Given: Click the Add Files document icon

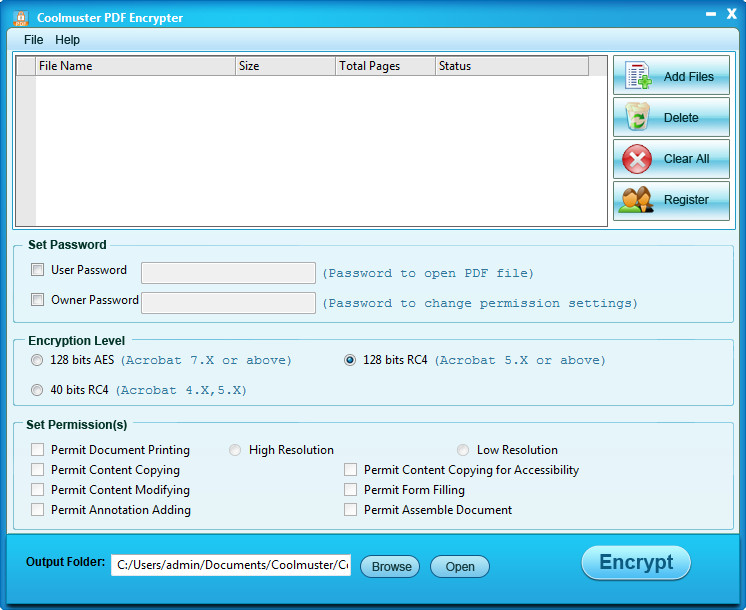Looking at the screenshot, I should point(638,75).
